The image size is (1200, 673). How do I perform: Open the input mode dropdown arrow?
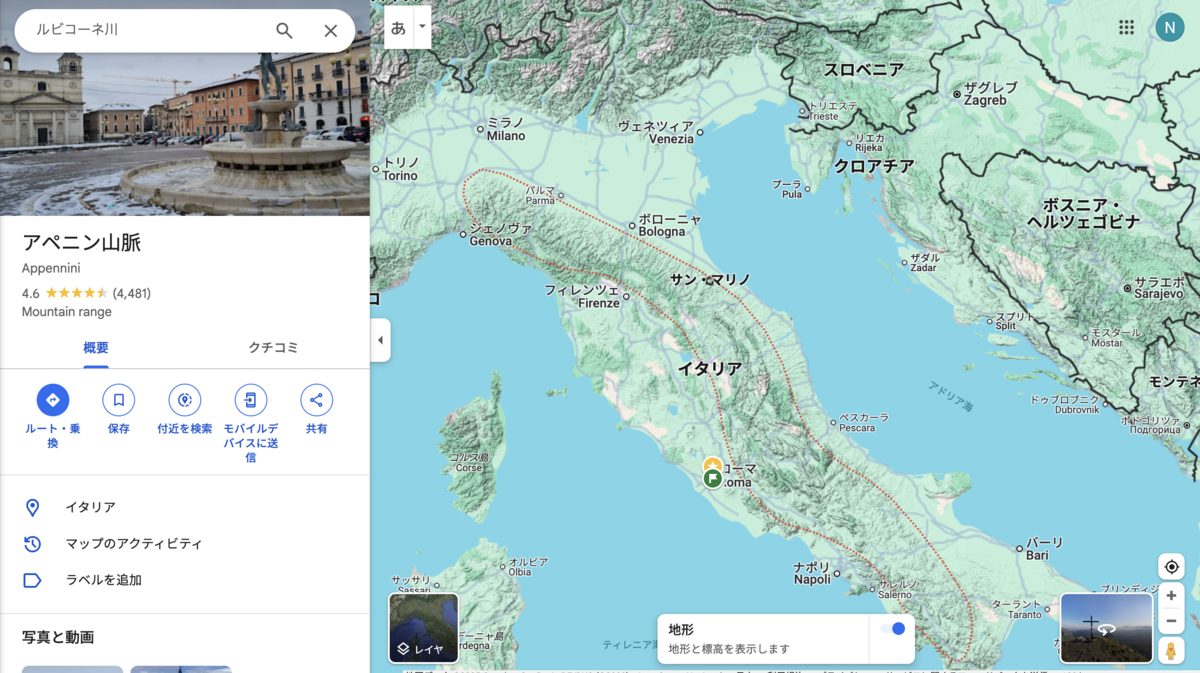[422, 27]
